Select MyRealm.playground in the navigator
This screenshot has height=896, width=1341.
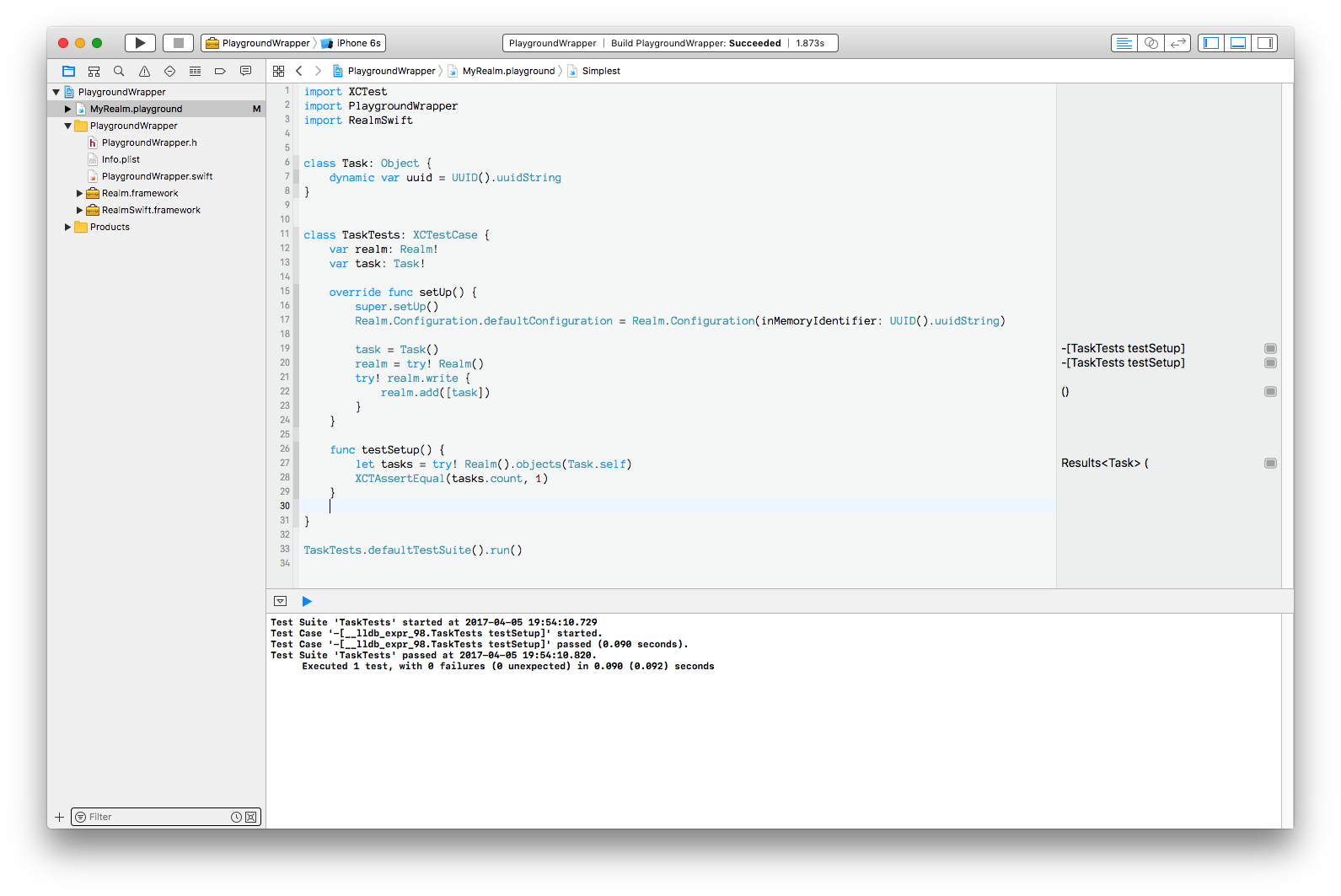pos(157,109)
